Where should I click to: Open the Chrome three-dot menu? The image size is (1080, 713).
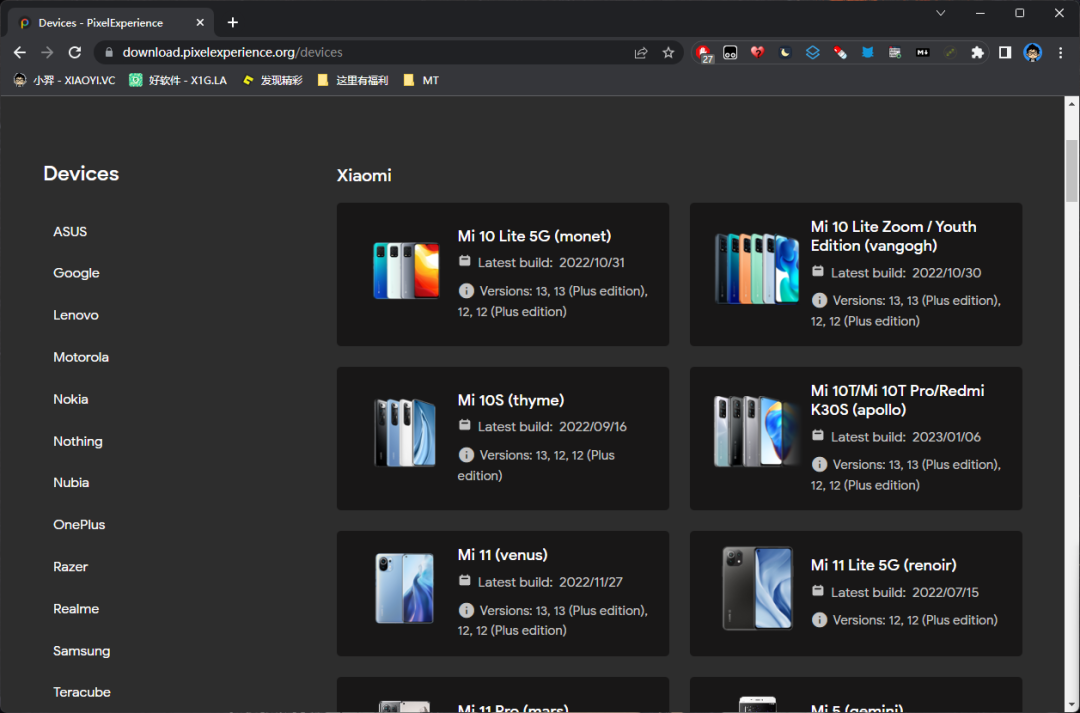1060,53
